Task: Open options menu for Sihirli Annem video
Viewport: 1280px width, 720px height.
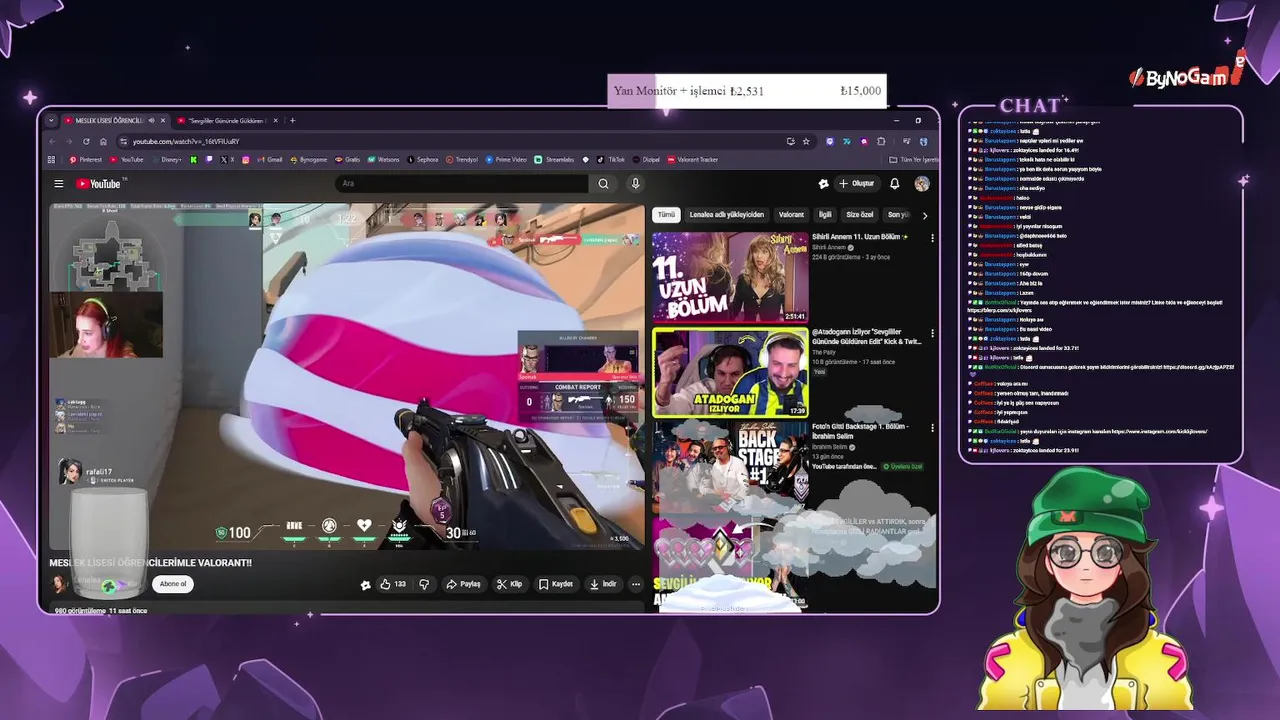Action: click(932, 238)
